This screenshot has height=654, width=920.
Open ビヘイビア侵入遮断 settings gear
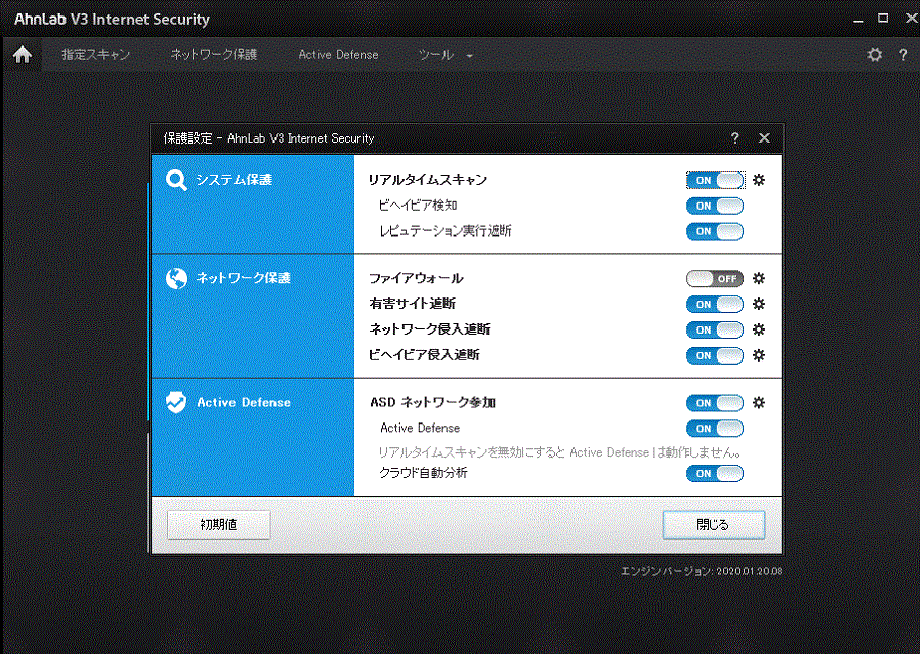[759, 355]
